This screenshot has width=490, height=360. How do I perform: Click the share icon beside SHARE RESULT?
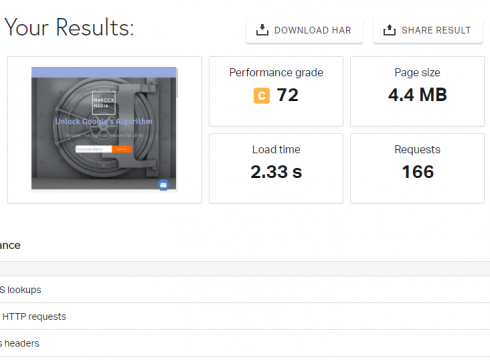(x=389, y=30)
